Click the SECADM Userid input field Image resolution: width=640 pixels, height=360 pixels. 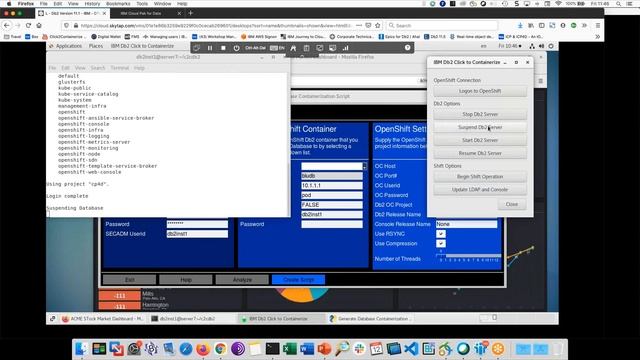pos(197,234)
